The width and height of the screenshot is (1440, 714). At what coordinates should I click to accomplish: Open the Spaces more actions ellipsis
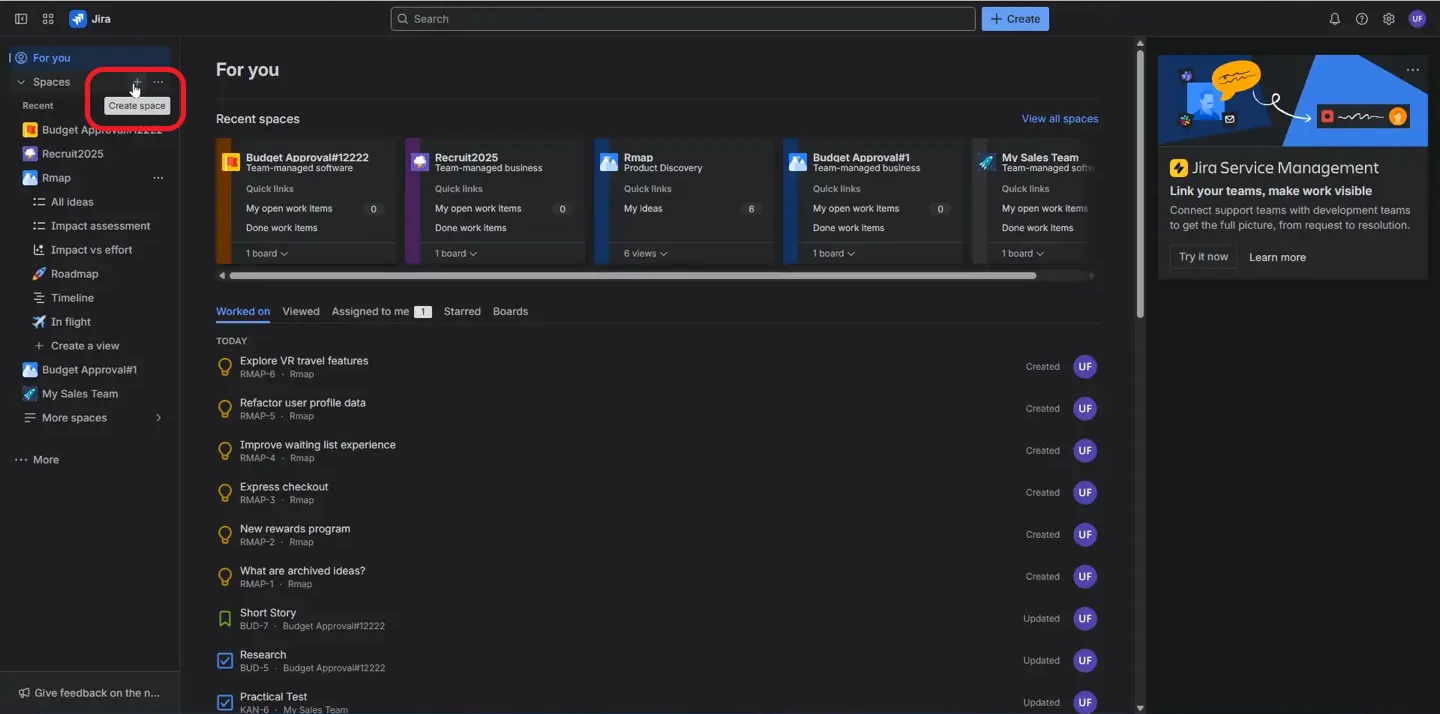click(158, 82)
